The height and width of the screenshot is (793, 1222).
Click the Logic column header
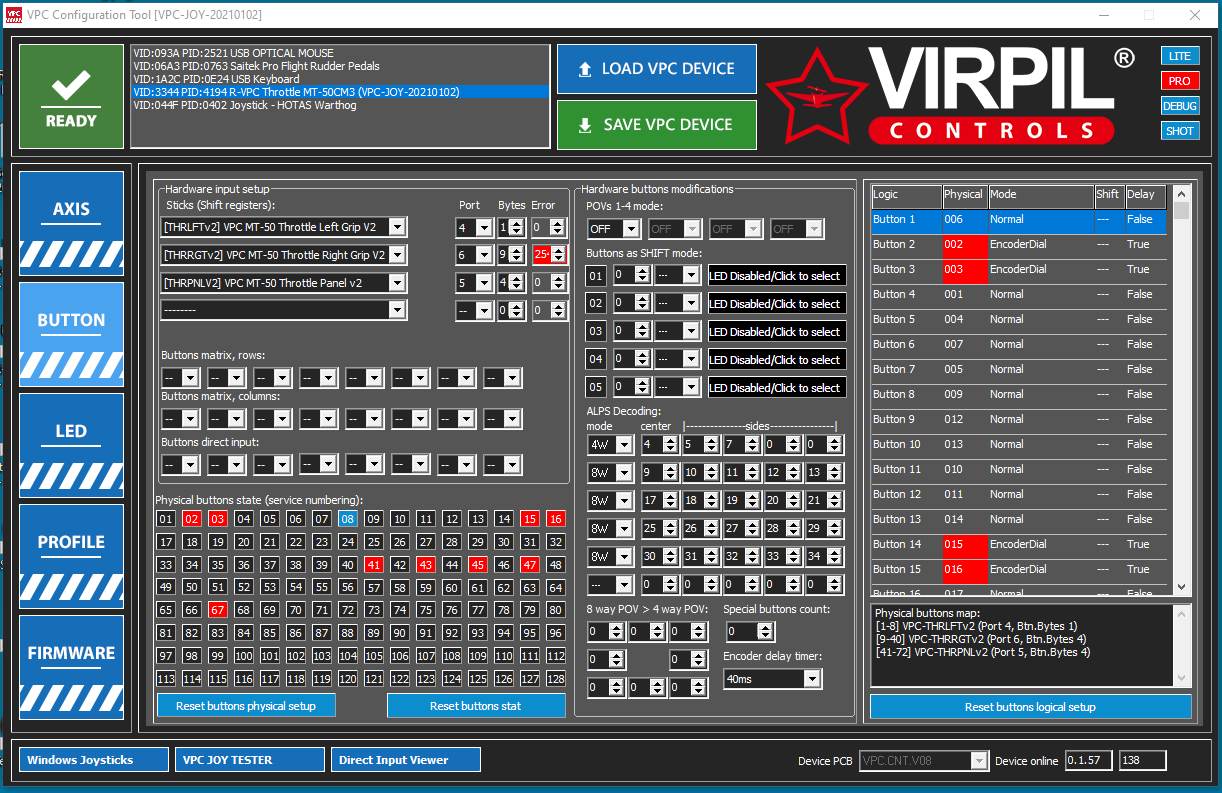click(906, 195)
